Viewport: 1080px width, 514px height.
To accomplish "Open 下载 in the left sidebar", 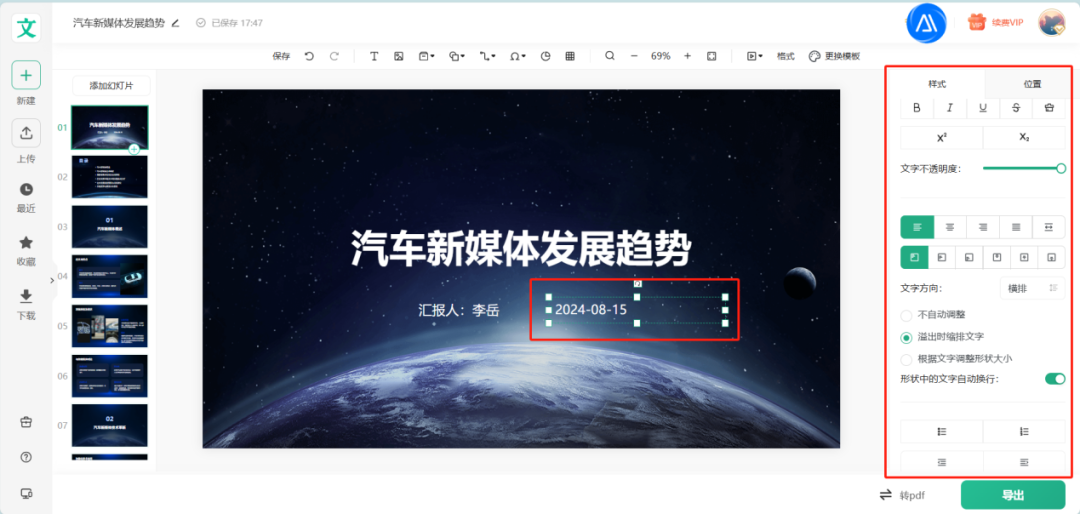I will (26, 305).
